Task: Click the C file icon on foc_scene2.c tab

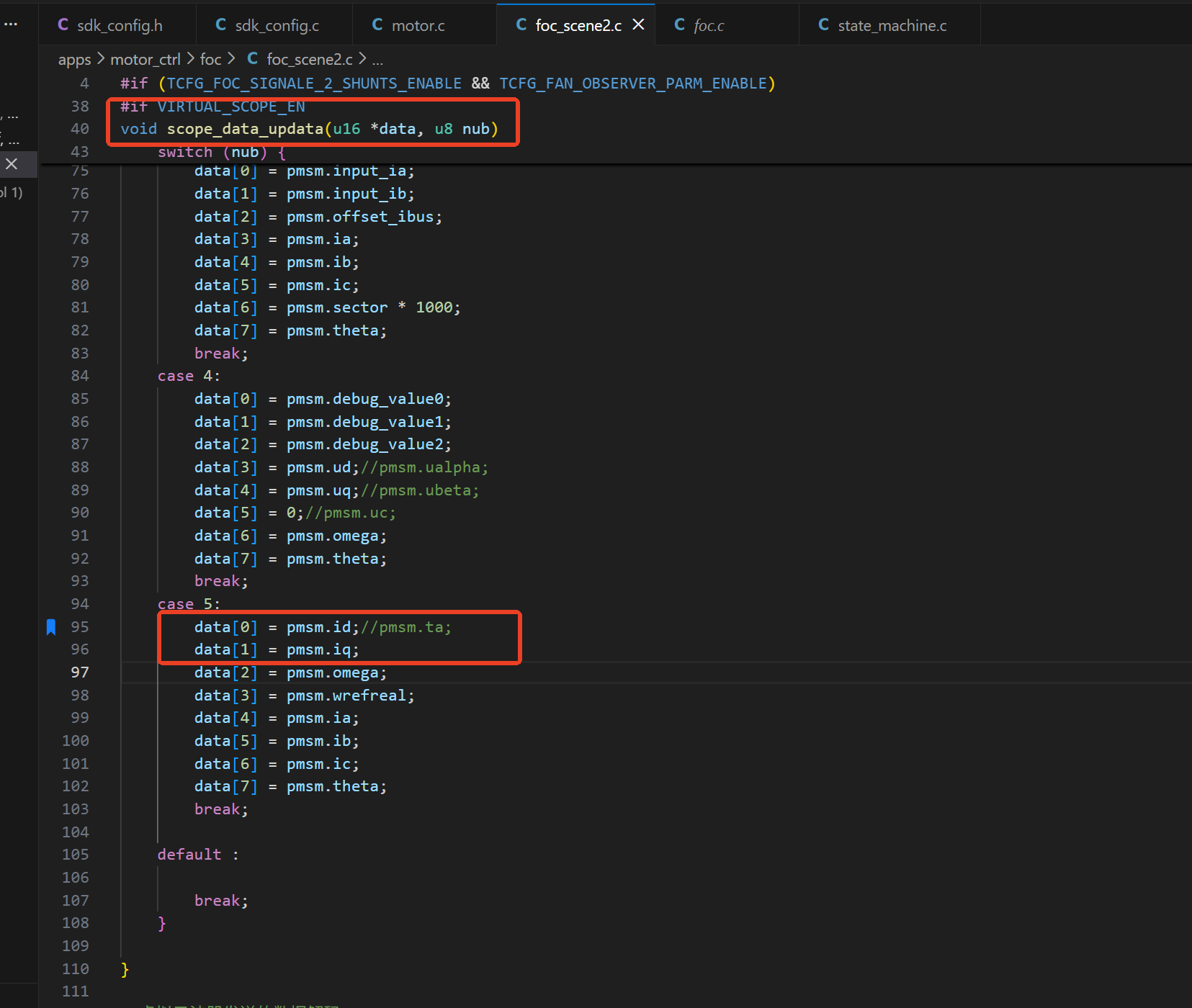Action: [521, 25]
